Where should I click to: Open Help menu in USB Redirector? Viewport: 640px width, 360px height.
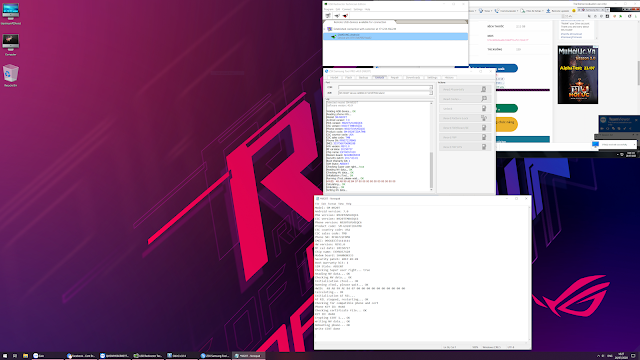(367, 9)
